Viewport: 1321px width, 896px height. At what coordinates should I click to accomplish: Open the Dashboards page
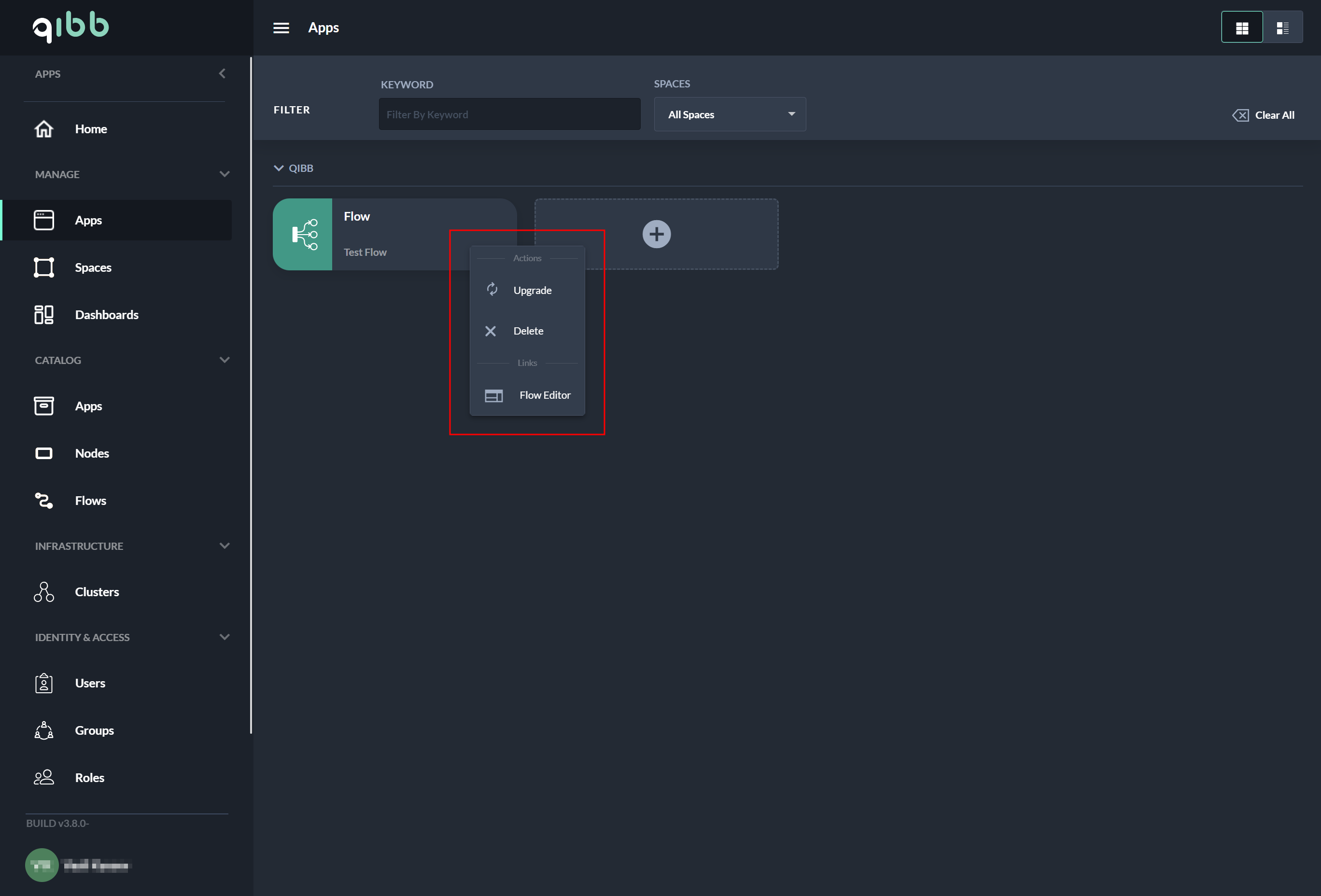106,315
